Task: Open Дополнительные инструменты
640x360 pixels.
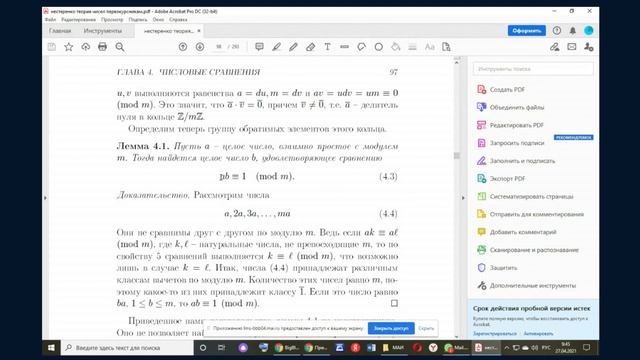Action: coord(527,286)
